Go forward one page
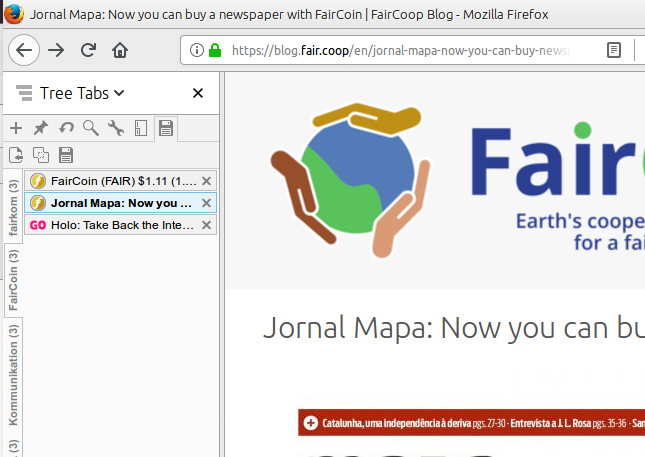Image resolution: width=645 pixels, height=457 pixels. [56, 50]
